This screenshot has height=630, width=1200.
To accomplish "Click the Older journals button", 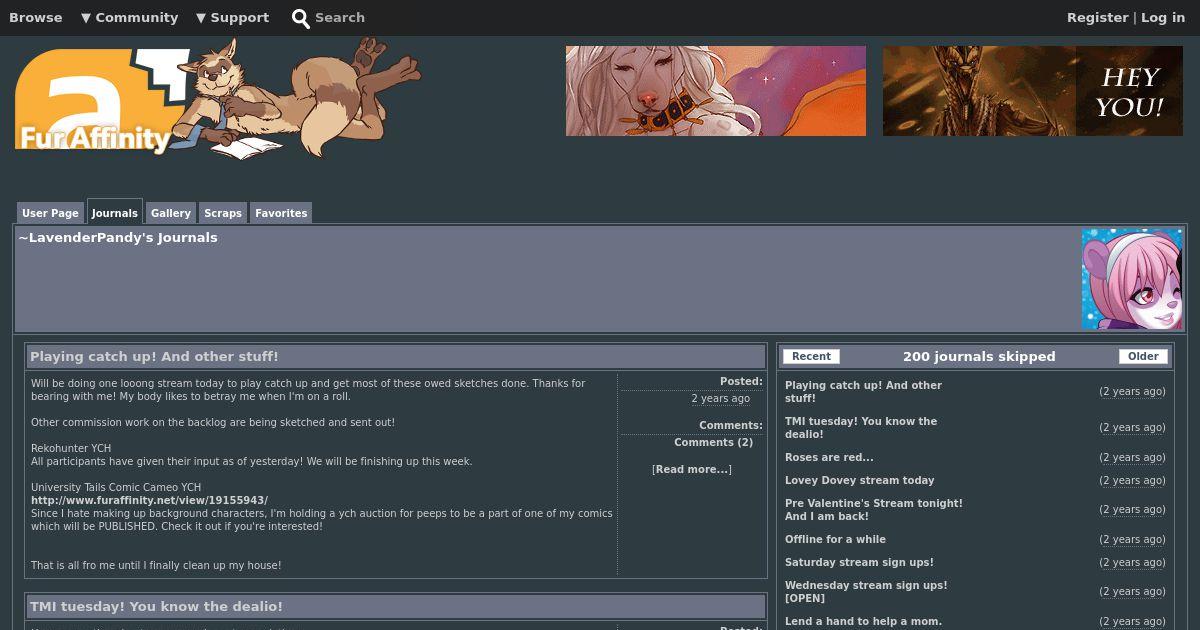I will pyautogui.click(x=1143, y=356).
